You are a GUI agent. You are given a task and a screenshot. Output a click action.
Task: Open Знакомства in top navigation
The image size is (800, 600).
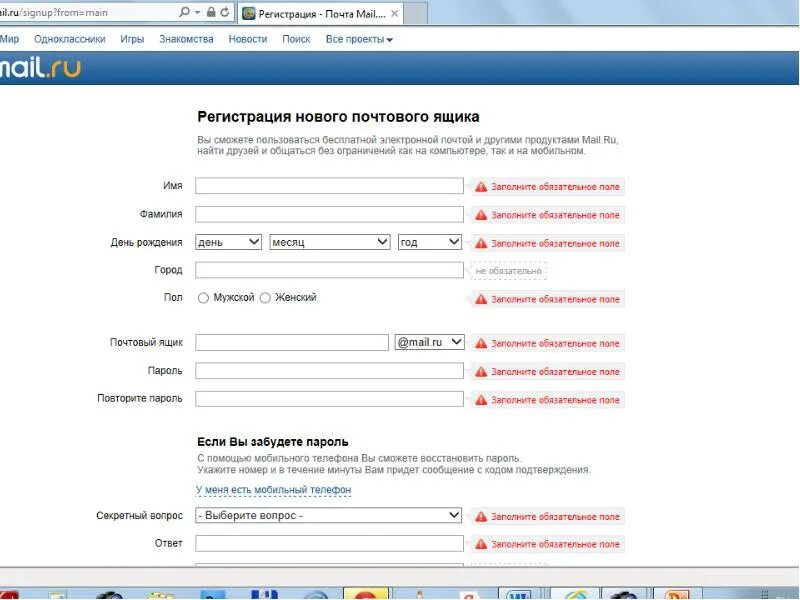coord(186,39)
